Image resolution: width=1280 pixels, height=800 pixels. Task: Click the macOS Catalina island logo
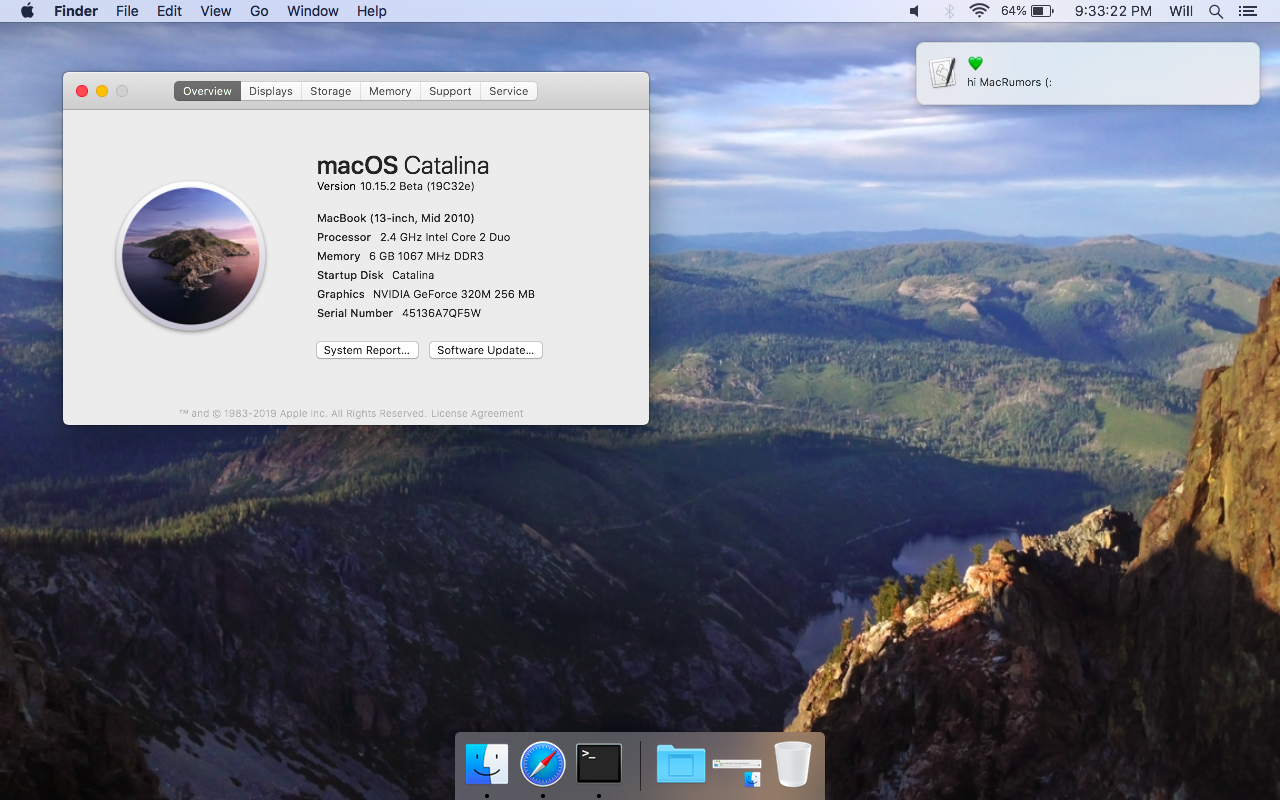(191, 256)
